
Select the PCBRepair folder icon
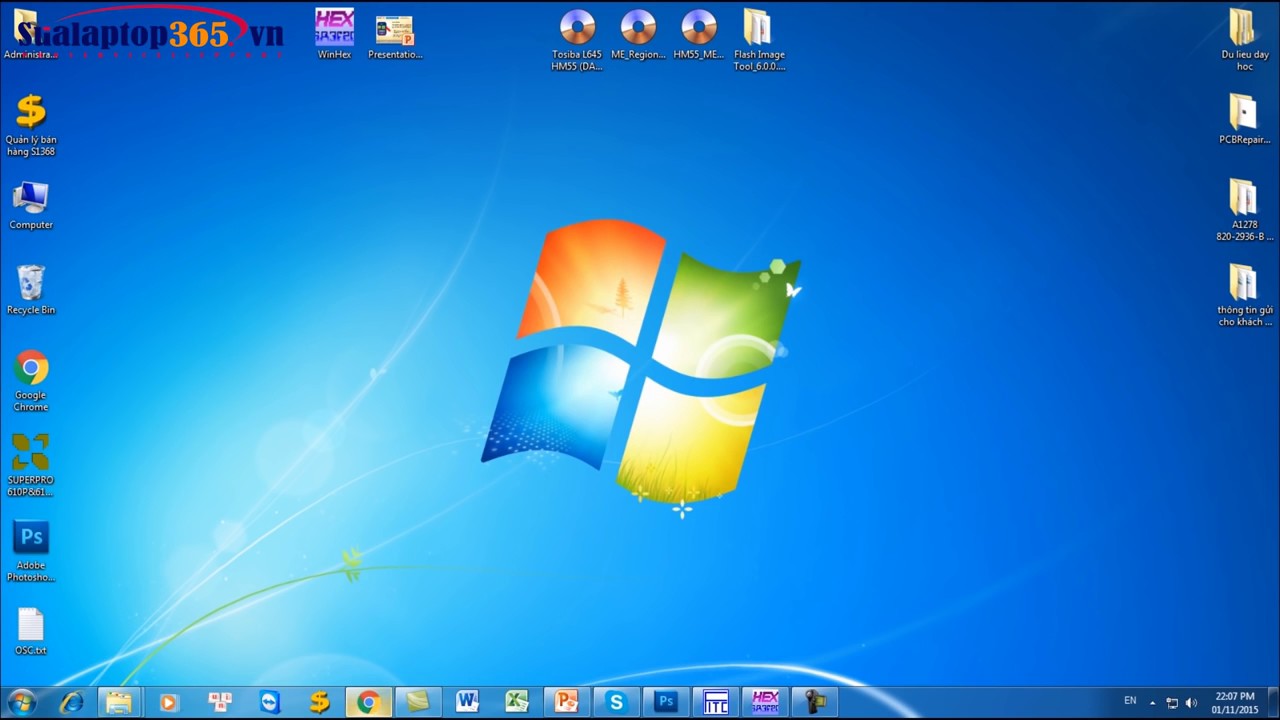coord(1244,119)
